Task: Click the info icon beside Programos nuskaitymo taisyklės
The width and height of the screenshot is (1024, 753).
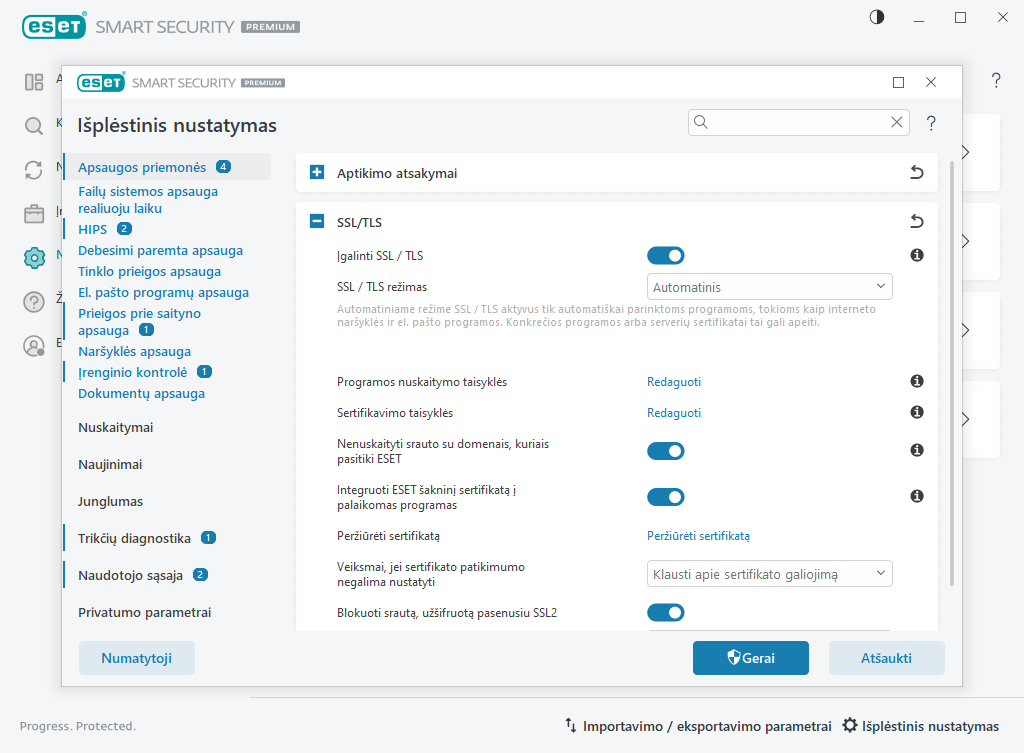Action: [916, 381]
